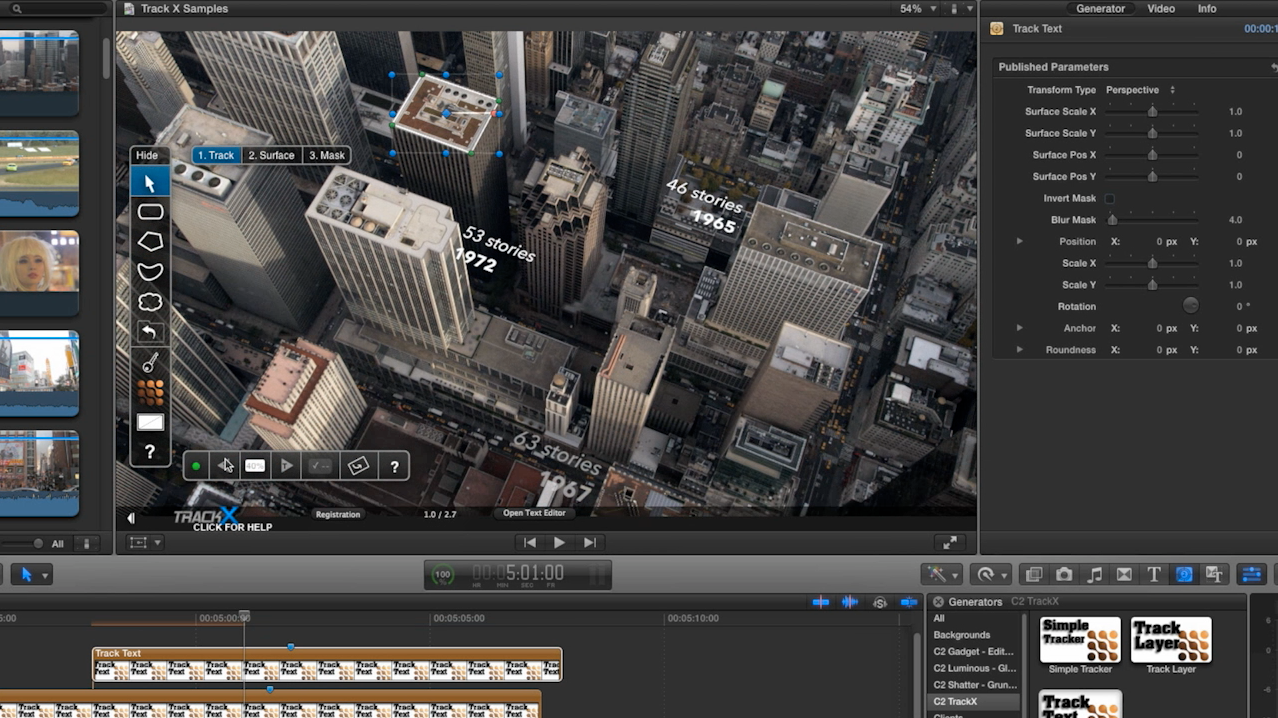Switch to the 2. Surface tab
1278x718 pixels.
[271, 155]
